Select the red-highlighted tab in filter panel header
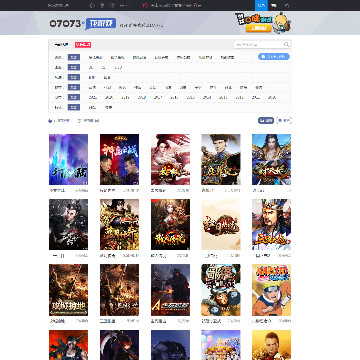 [x=83, y=45]
